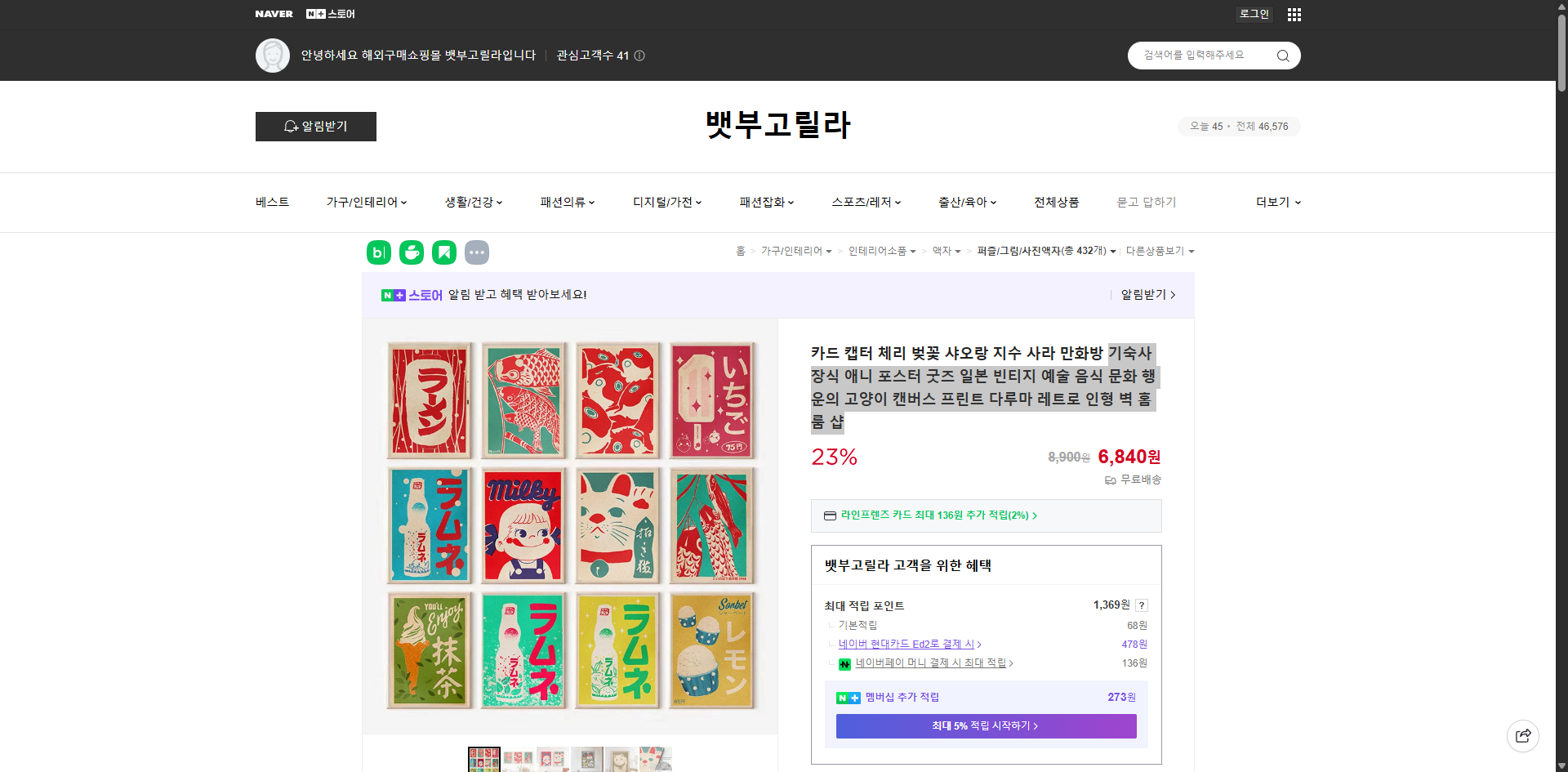Share the product via the Cafe icon

(411, 252)
